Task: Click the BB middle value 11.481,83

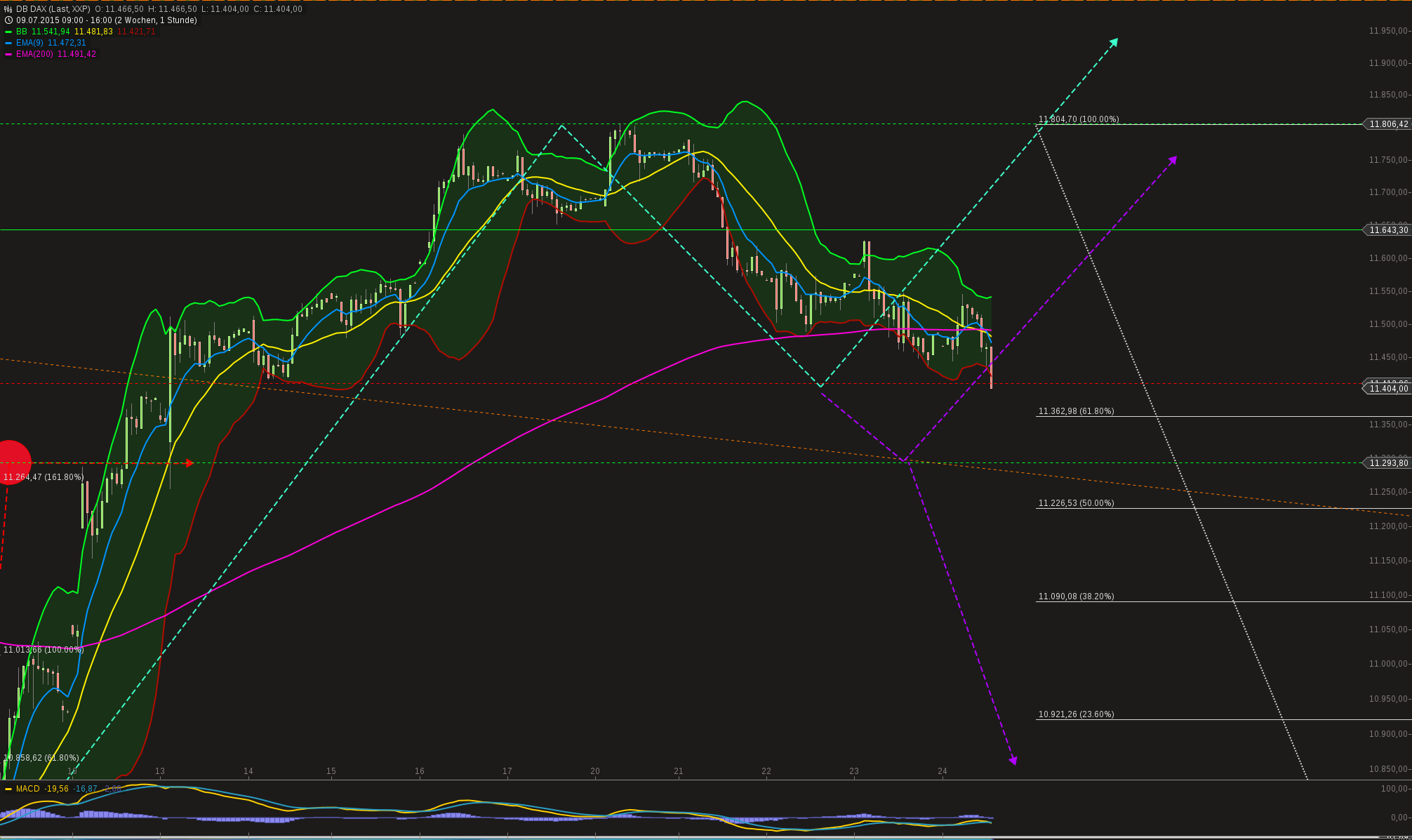Action: click(93, 32)
